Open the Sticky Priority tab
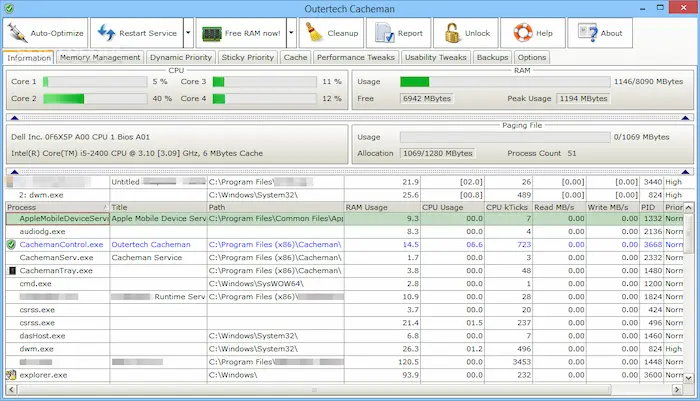Image resolution: width=700 pixels, height=401 pixels. pos(248,57)
